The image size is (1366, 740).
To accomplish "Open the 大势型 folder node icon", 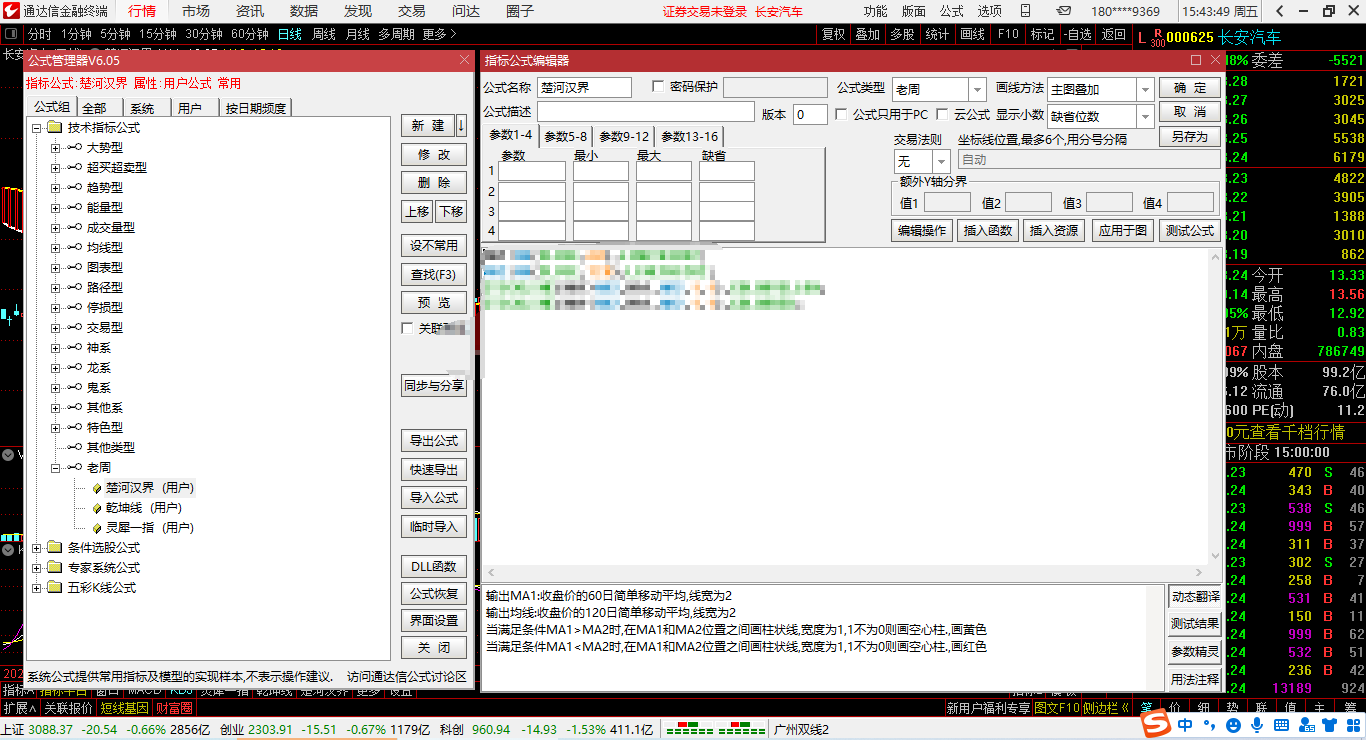I will [75, 148].
